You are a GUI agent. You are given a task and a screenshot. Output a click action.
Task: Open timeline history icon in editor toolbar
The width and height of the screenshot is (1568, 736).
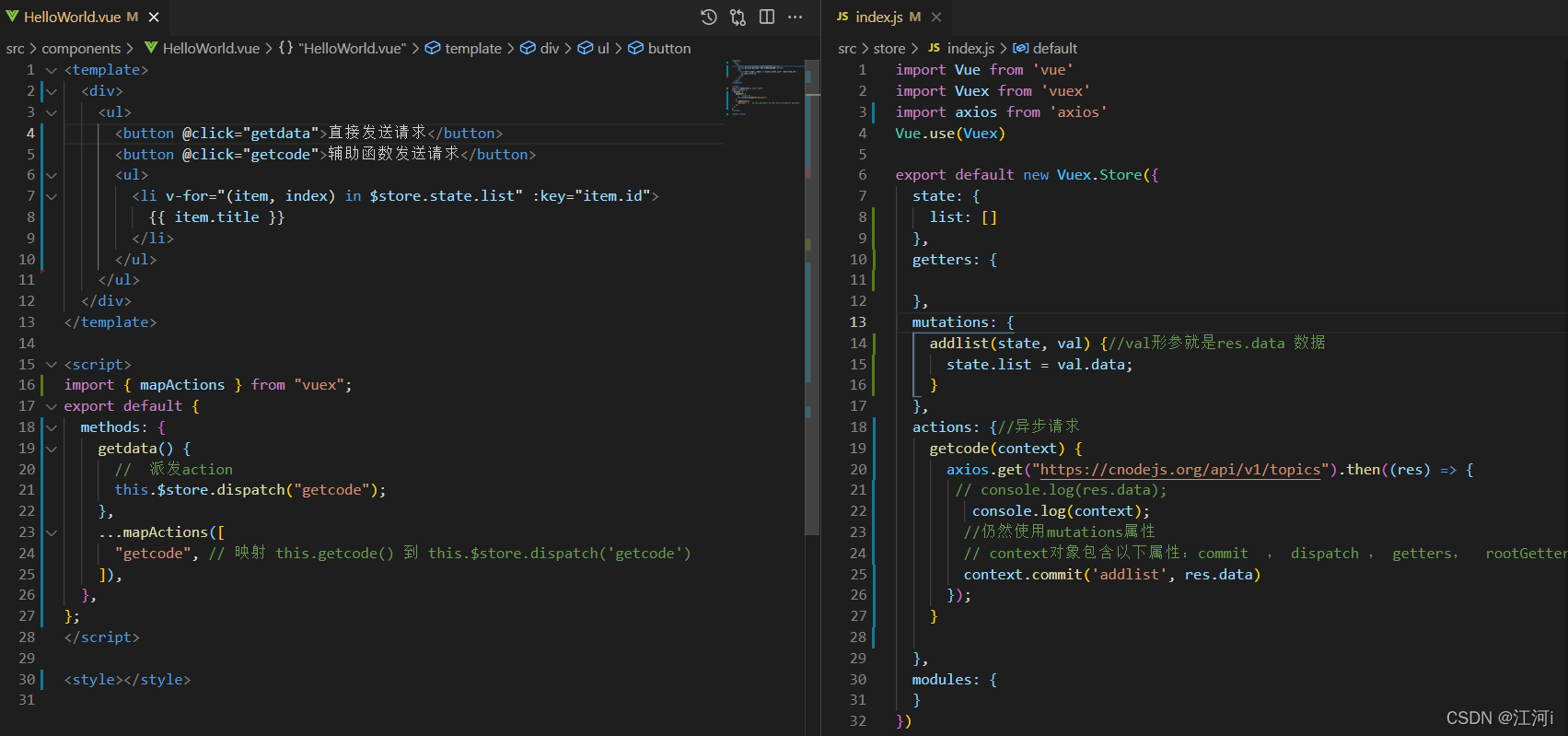point(709,17)
